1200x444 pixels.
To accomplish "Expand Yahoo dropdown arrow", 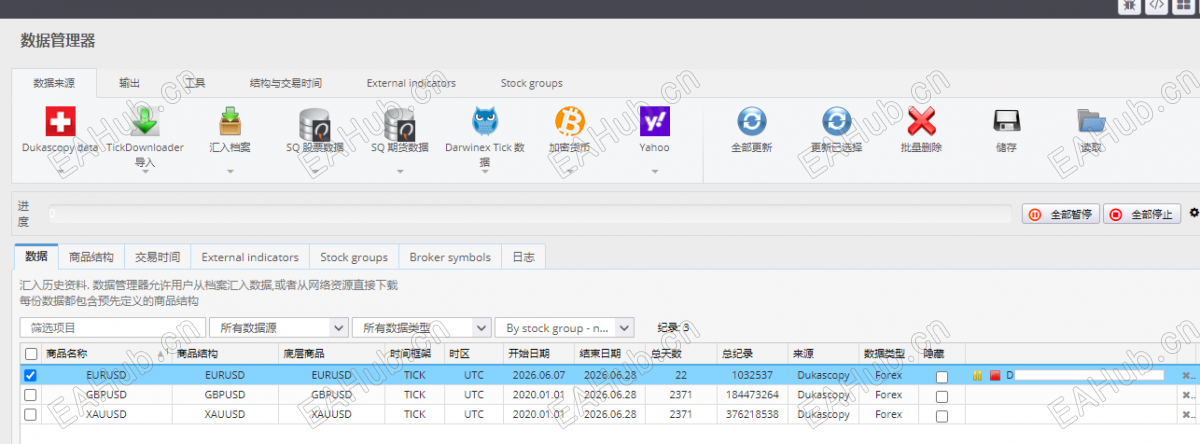I will coord(655,170).
